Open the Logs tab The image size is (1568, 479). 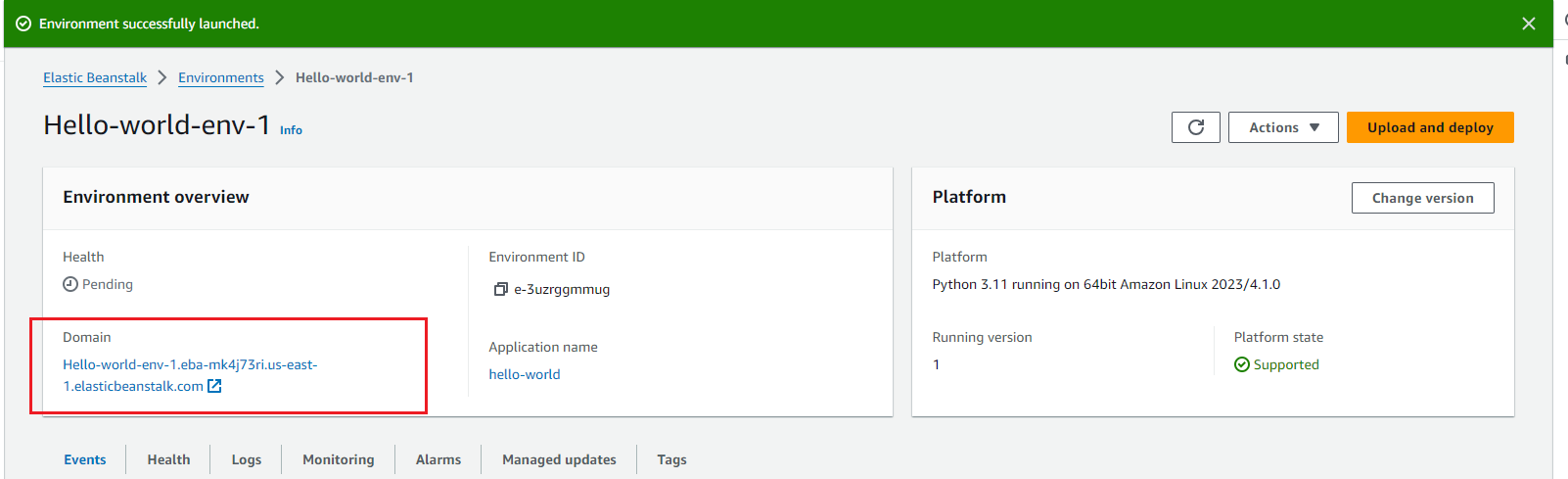coord(247,459)
